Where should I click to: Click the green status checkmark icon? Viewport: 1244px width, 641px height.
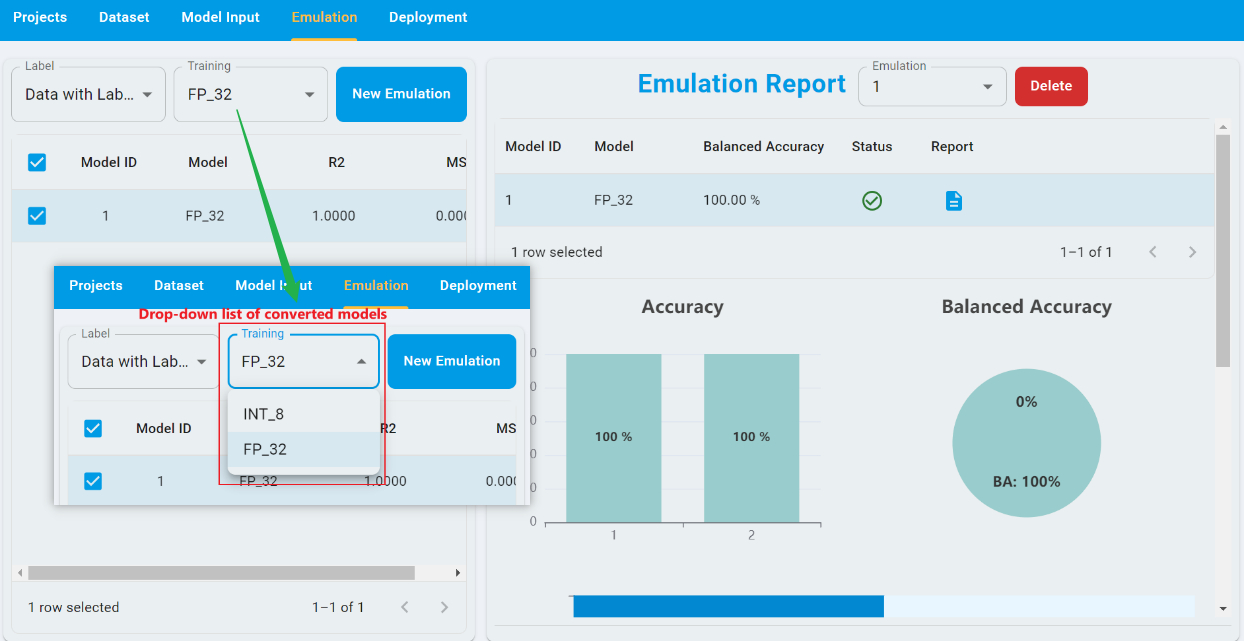click(872, 201)
